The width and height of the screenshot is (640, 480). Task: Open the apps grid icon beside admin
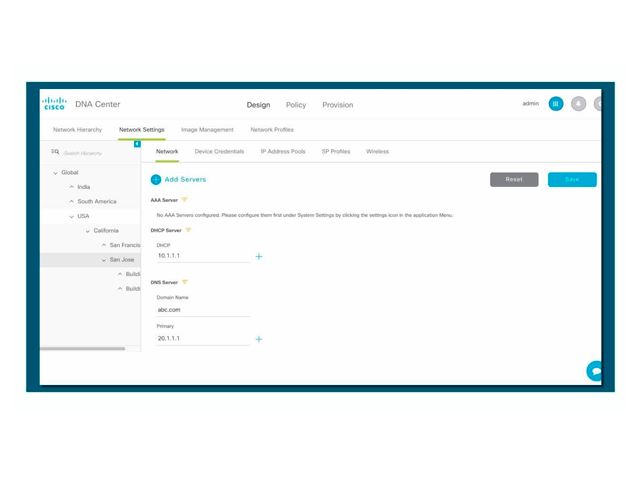point(556,104)
